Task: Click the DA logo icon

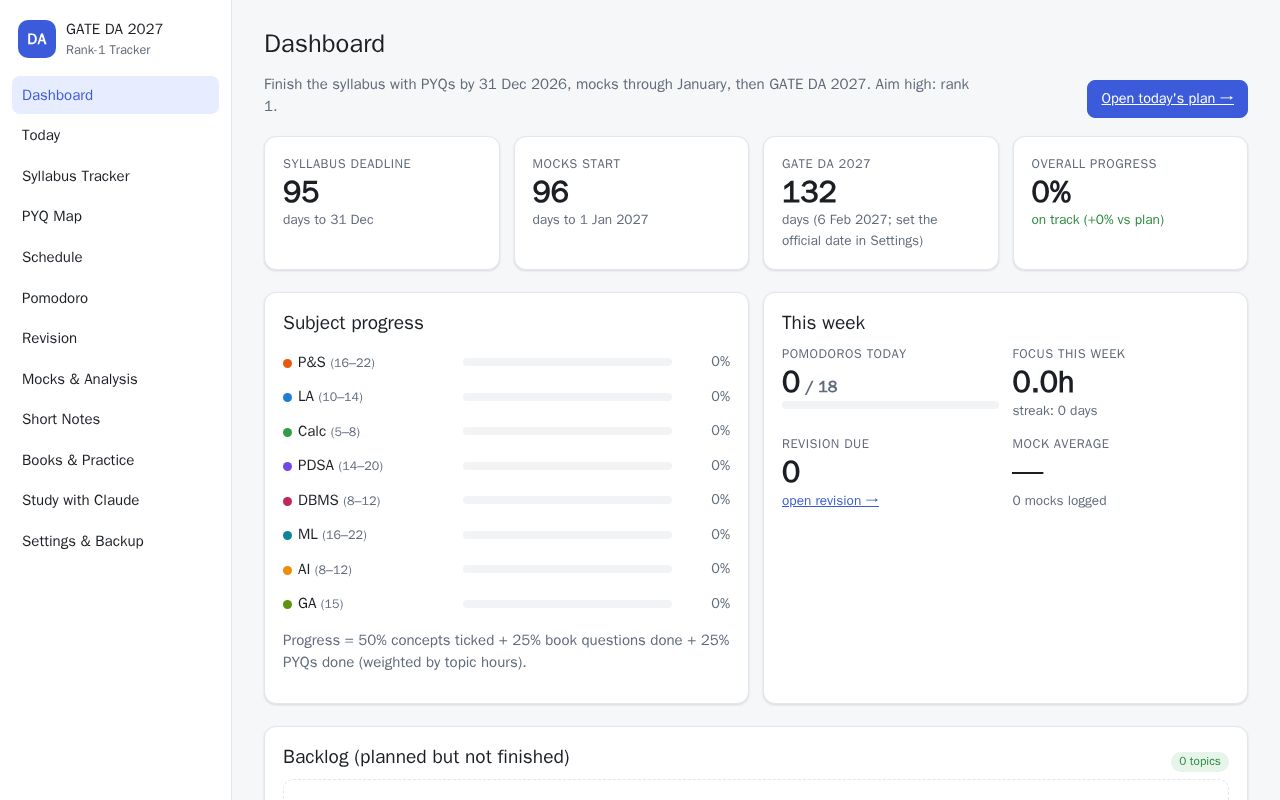Action: (x=37, y=39)
